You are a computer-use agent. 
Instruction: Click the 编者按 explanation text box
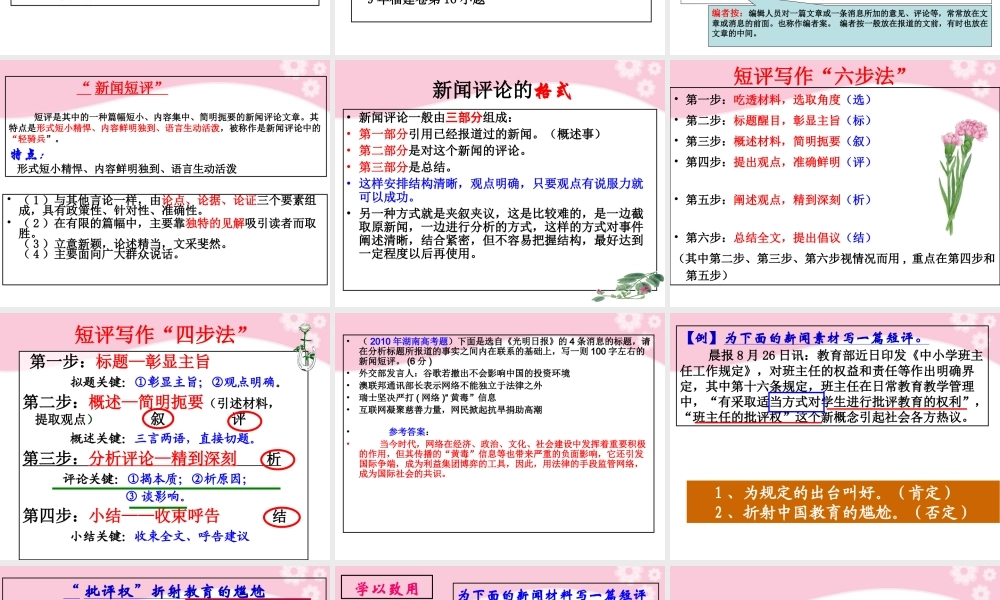coord(850,24)
